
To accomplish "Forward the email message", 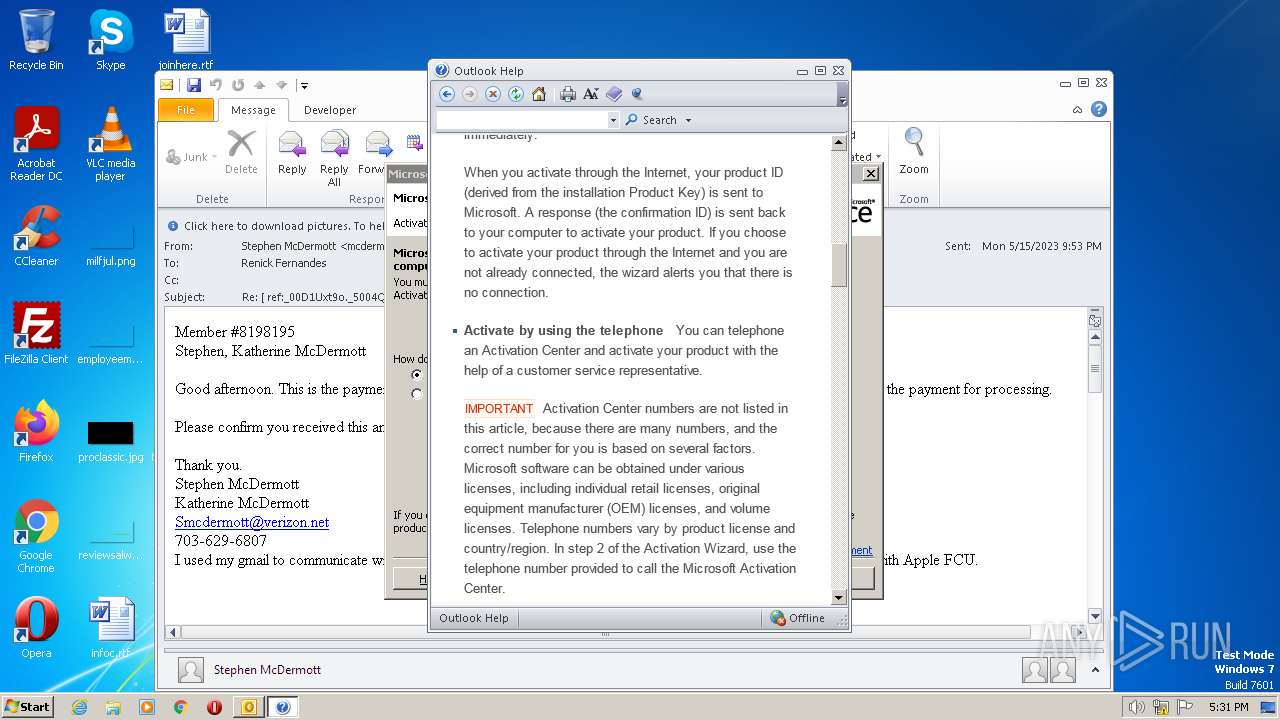I will coord(376,153).
